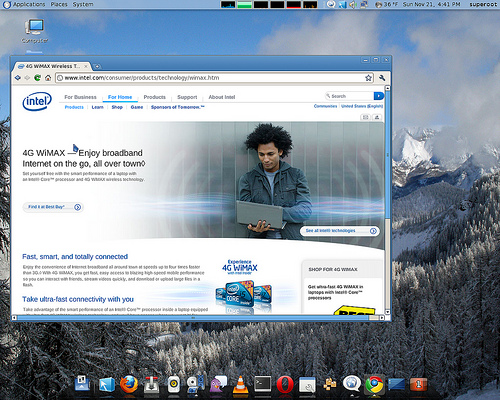The width and height of the screenshot is (500, 400).
Task: Open a new tab with the plus button
Action: pos(97,66)
